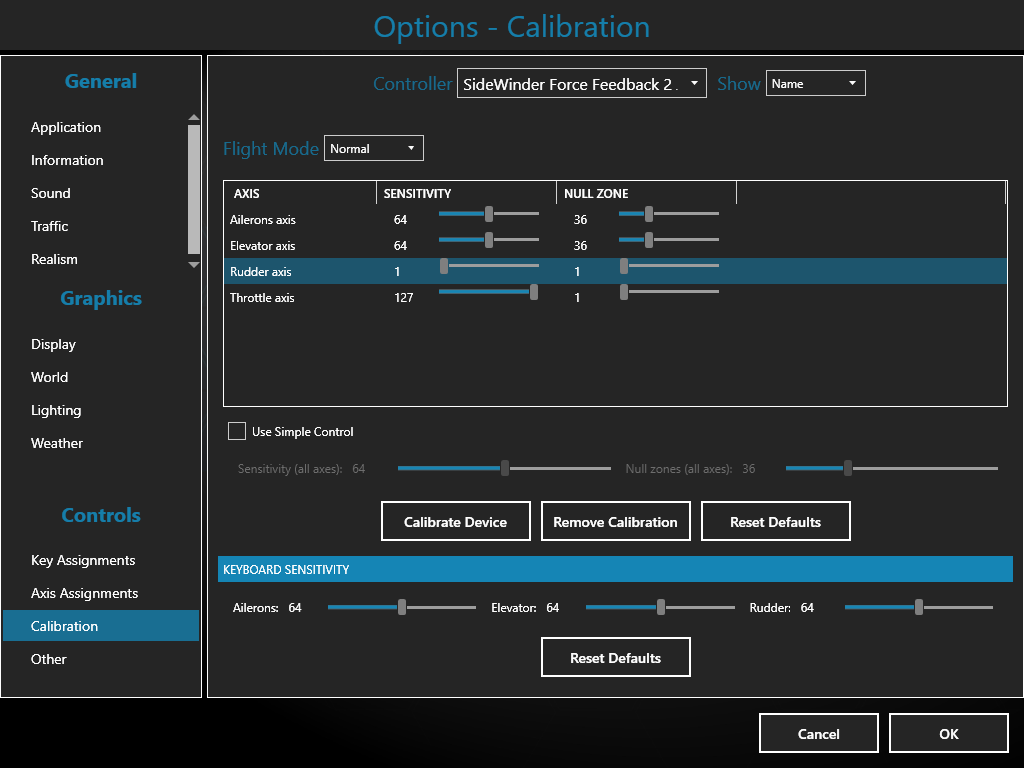Viewport: 1024px width, 768px height.
Task: Confirm settings with OK button
Action: point(949,733)
